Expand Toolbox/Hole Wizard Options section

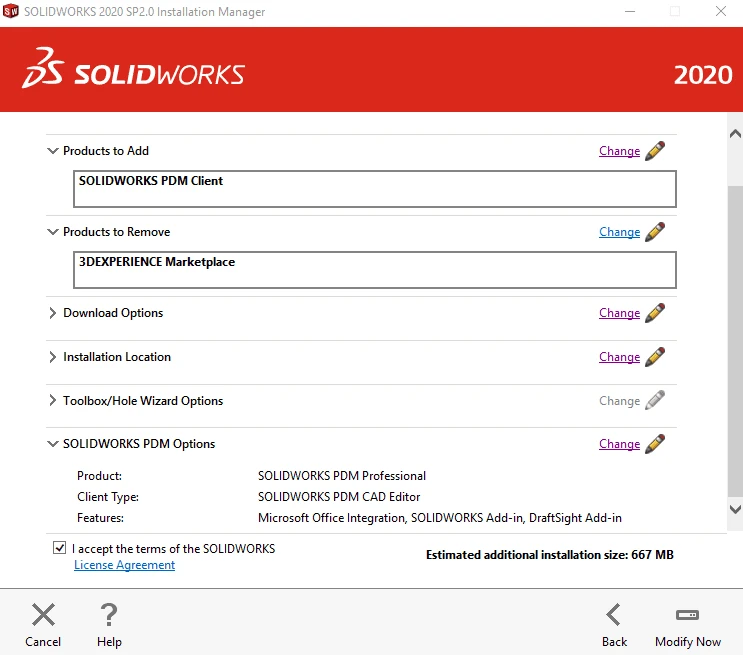coord(52,401)
